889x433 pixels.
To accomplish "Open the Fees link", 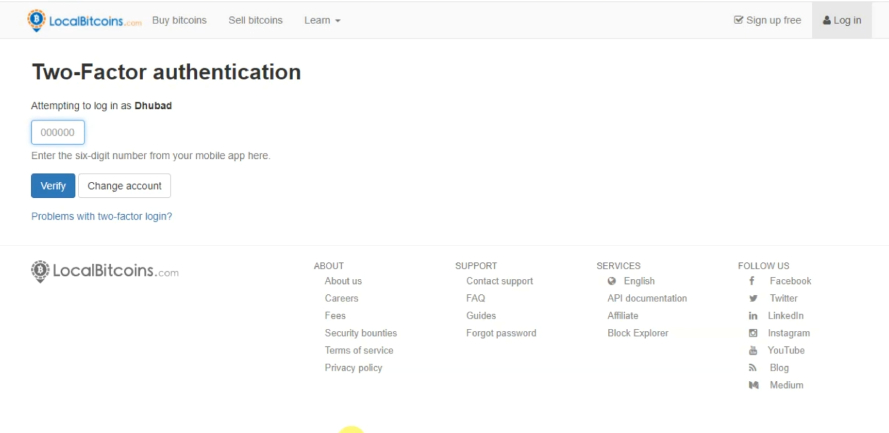I will coord(335,316).
